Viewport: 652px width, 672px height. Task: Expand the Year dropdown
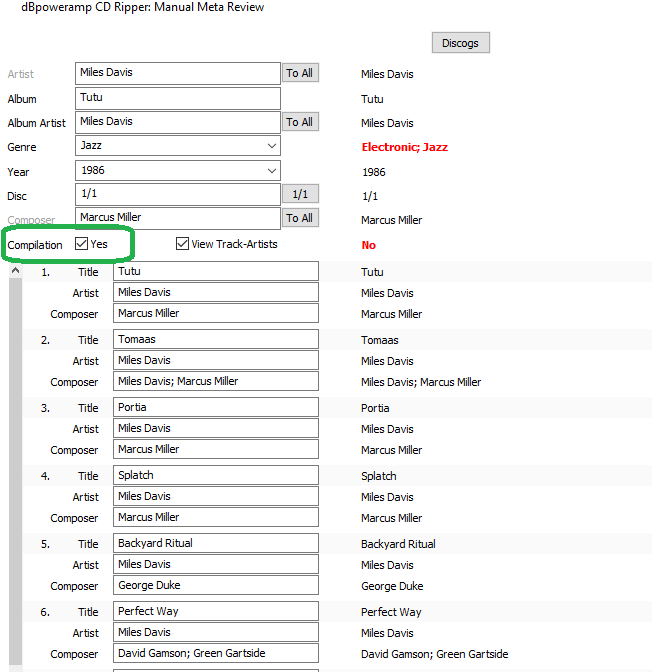point(272,171)
